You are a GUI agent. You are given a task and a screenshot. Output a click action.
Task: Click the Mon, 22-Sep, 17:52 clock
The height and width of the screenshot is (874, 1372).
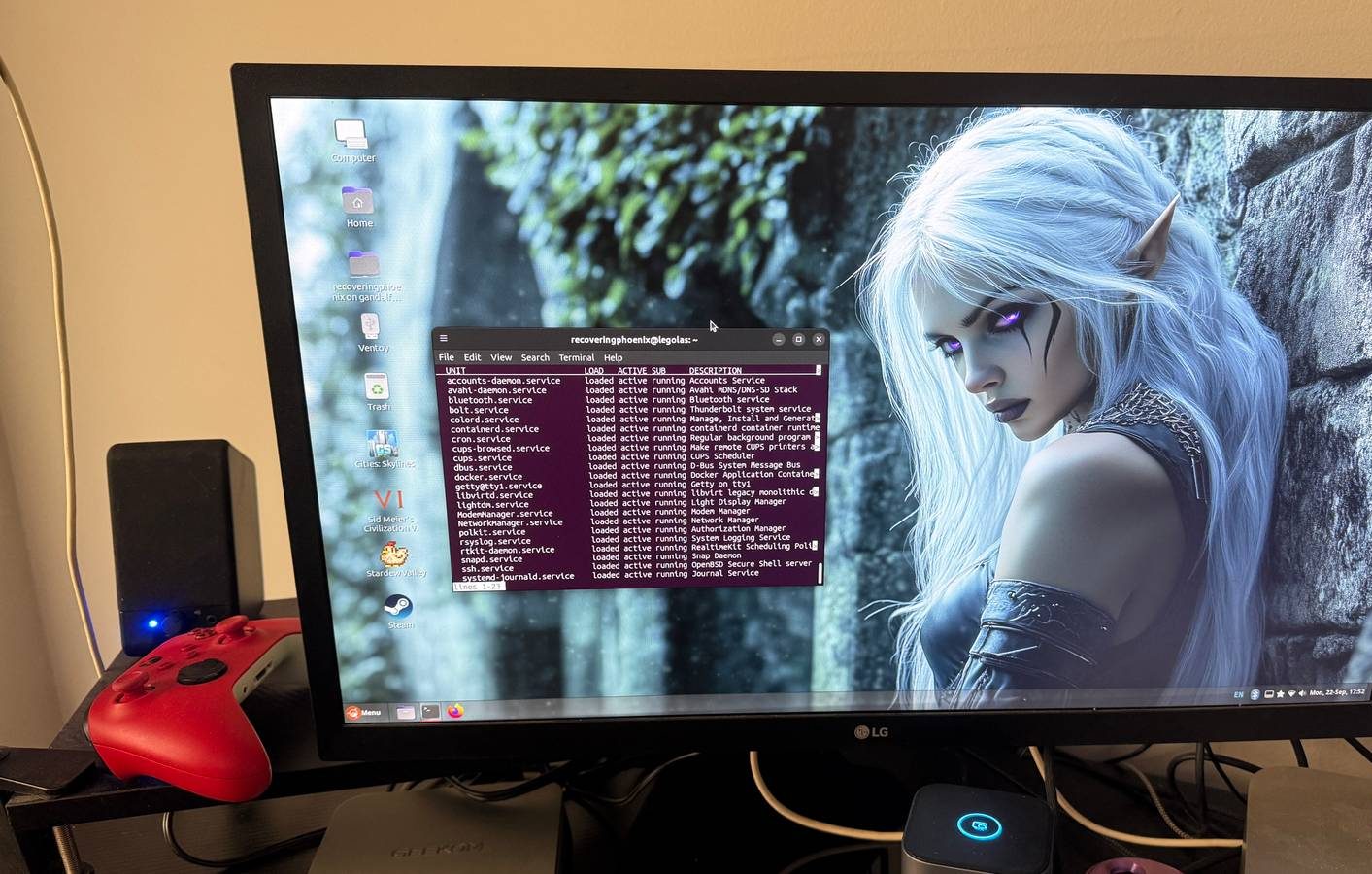pyautogui.click(x=1337, y=692)
